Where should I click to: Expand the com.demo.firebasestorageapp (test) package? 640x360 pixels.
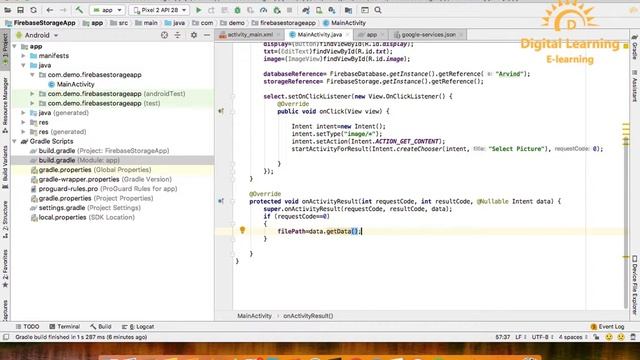(32, 103)
